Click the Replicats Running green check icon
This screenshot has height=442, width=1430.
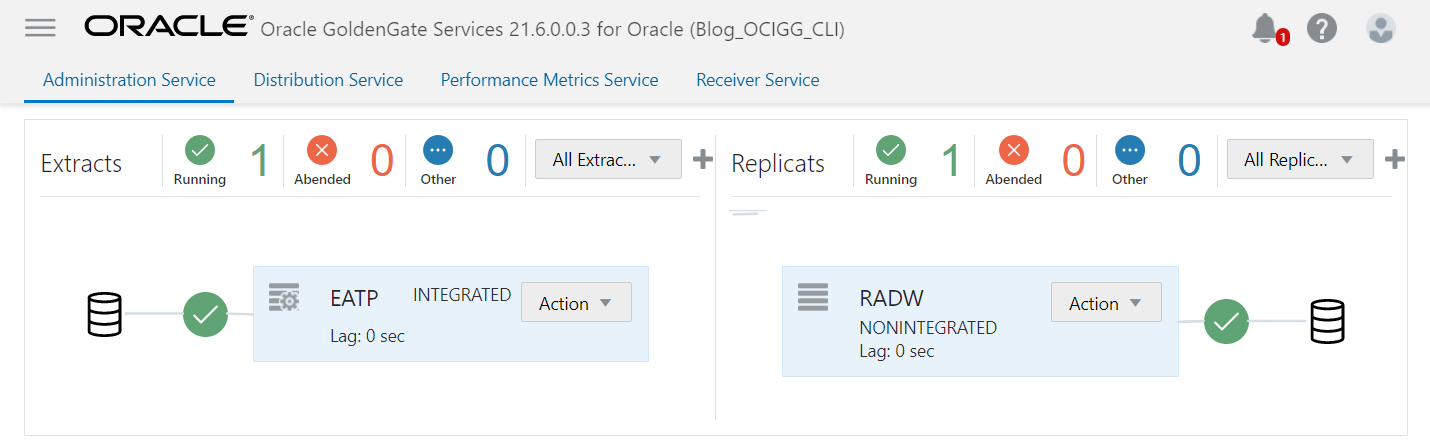[x=891, y=151]
